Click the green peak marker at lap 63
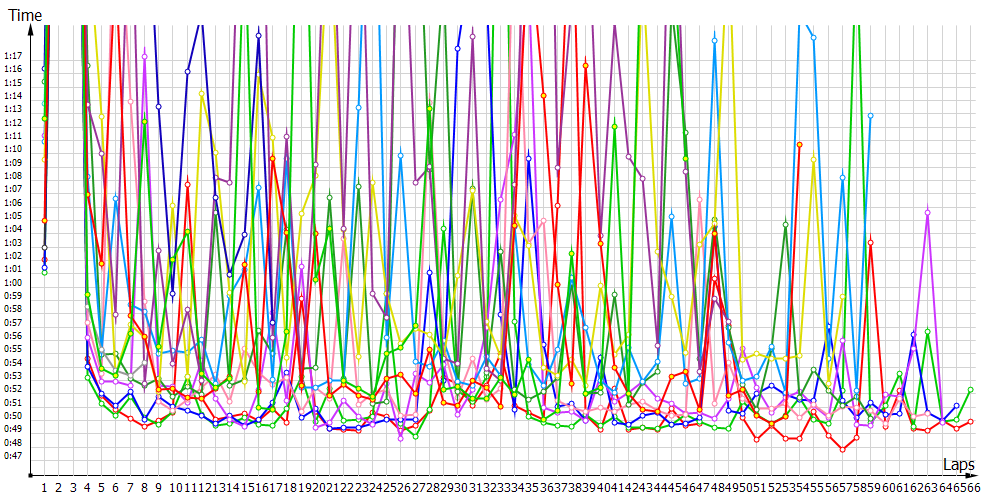The width and height of the screenshot is (1000, 500). tap(928, 331)
